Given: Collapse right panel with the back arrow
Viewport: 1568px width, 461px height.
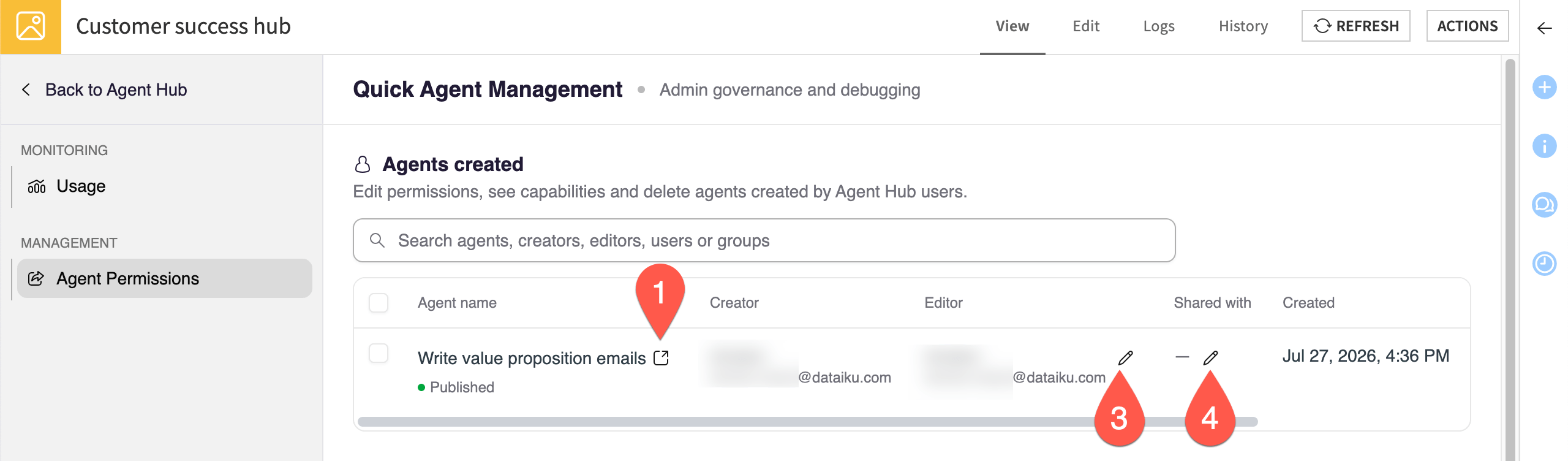Looking at the screenshot, I should tap(1544, 28).
